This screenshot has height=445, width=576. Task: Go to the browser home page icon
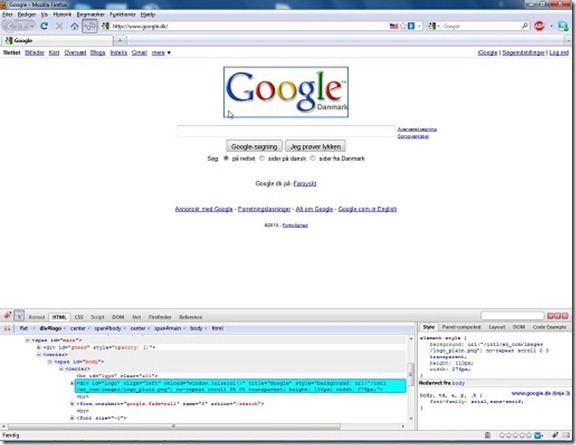pyautogui.click(x=75, y=26)
